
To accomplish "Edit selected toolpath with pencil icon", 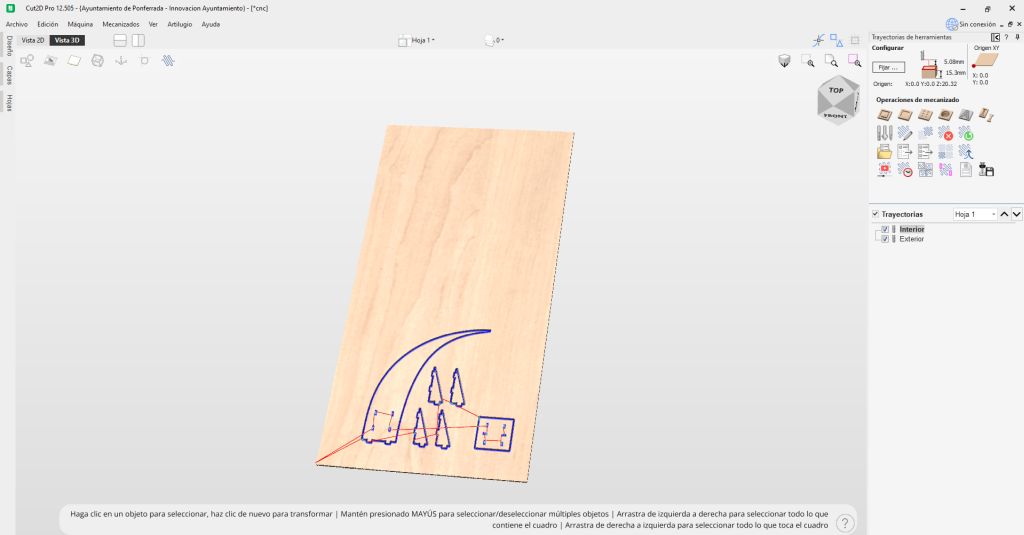I will [904, 134].
